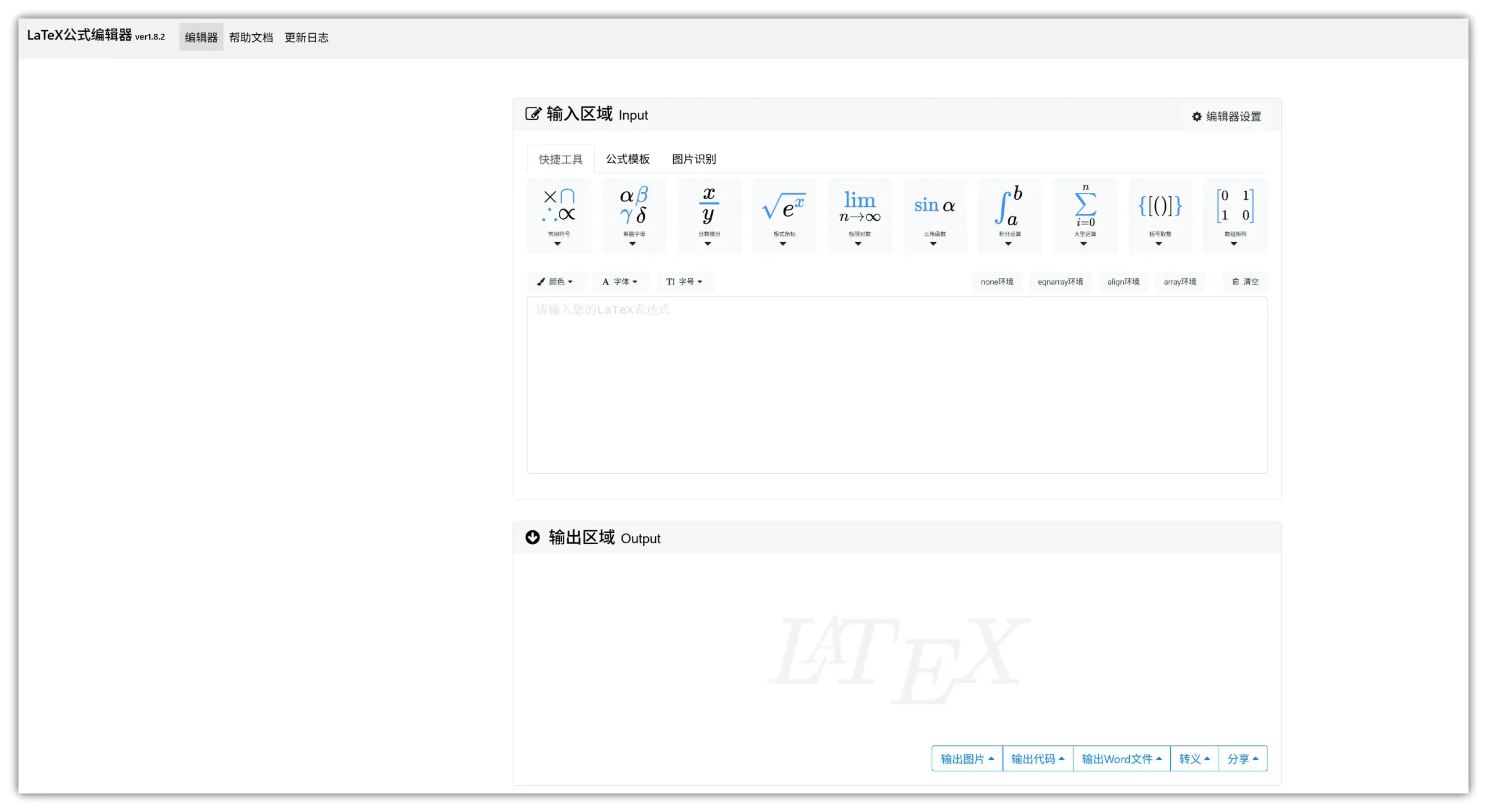The width and height of the screenshot is (1487, 812).
Task: Open the 数组矩阵 matrix tool
Action: tap(1235, 215)
